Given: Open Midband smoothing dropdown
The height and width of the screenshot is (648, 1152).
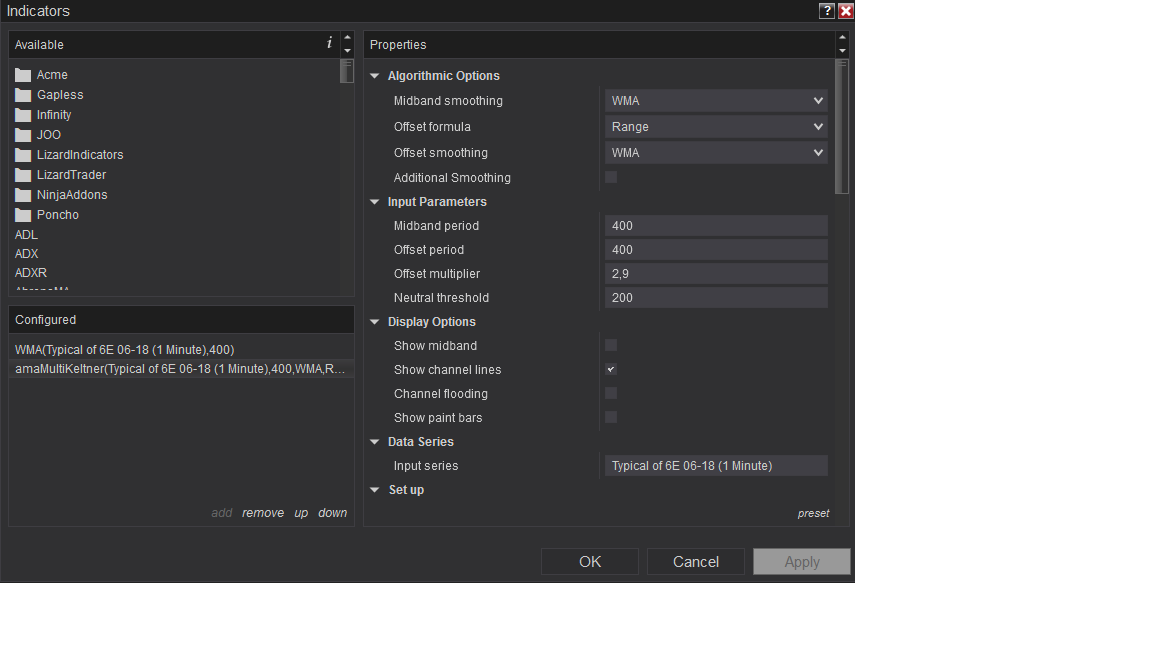Looking at the screenshot, I should [x=716, y=101].
